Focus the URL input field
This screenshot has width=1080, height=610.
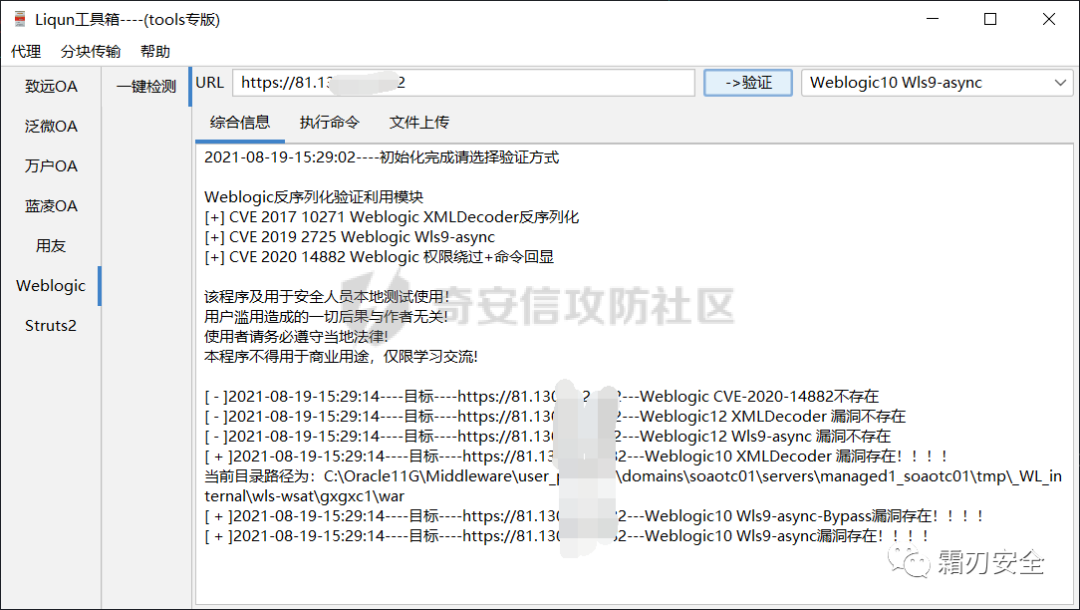point(464,83)
